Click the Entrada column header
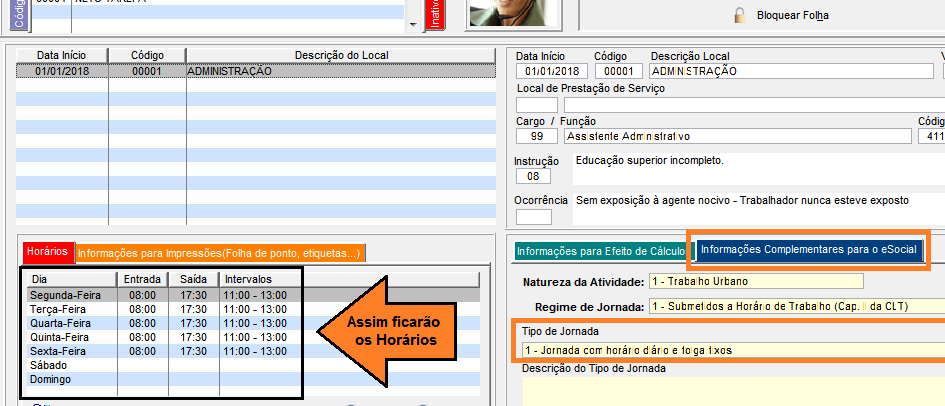Image resolution: width=945 pixels, height=406 pixels. coord(142,280)
